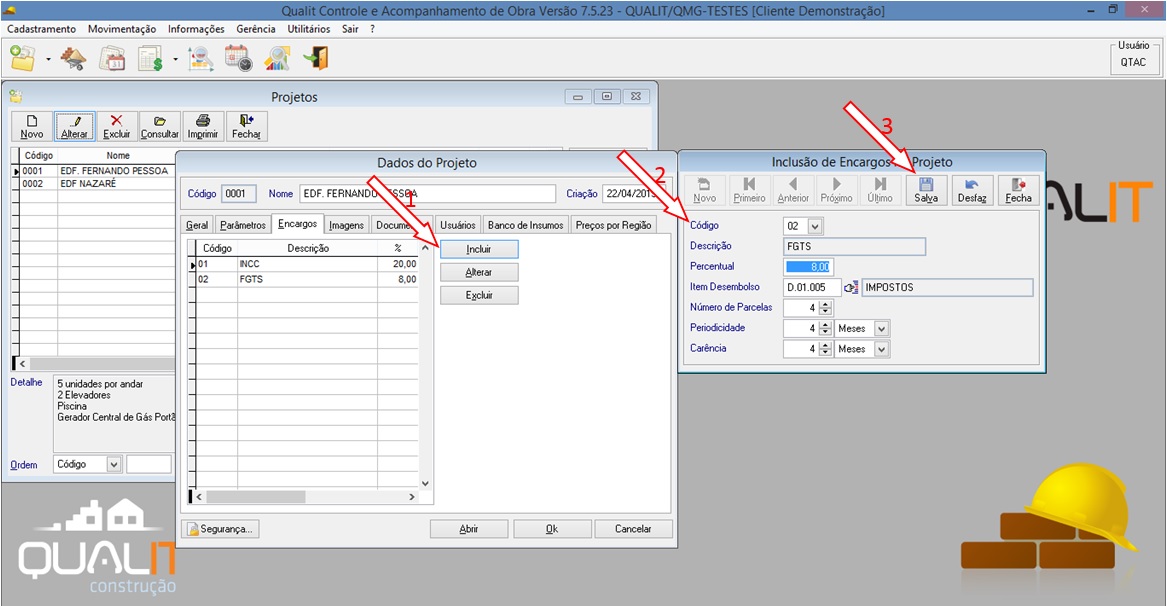The width and height of the screenshot is (1167, 606).
Task: Open the Informações menu
Action: click(x=196, y=29)
